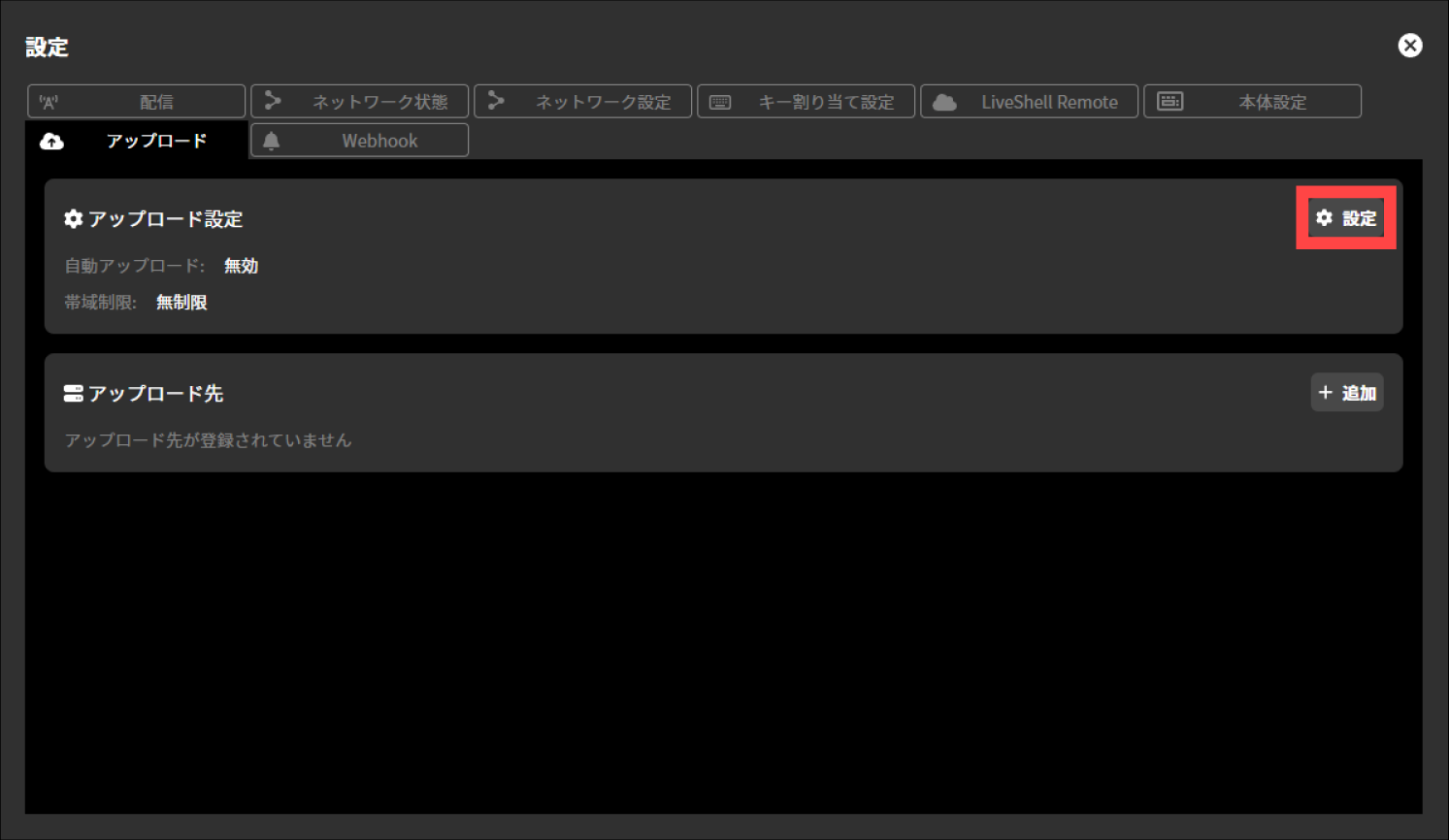This screenshot has height=840, width=1449.
Task: Close the settings dialog with X
Action: [x=1409, y=46]
